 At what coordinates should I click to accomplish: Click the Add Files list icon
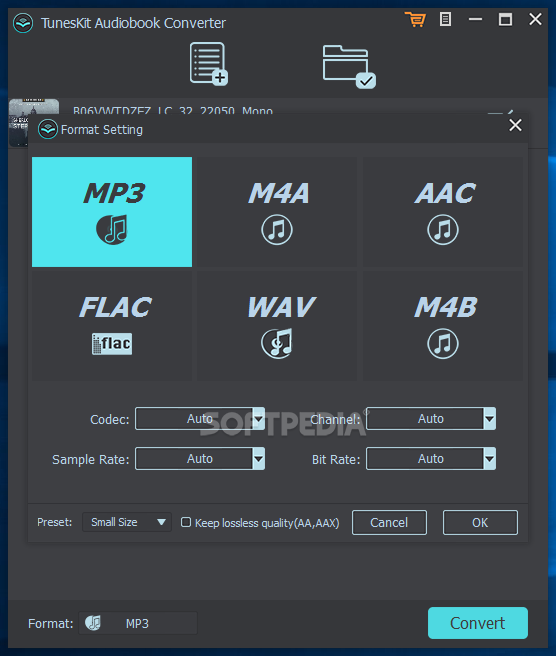pyautogui.click(x=208, y=64)
